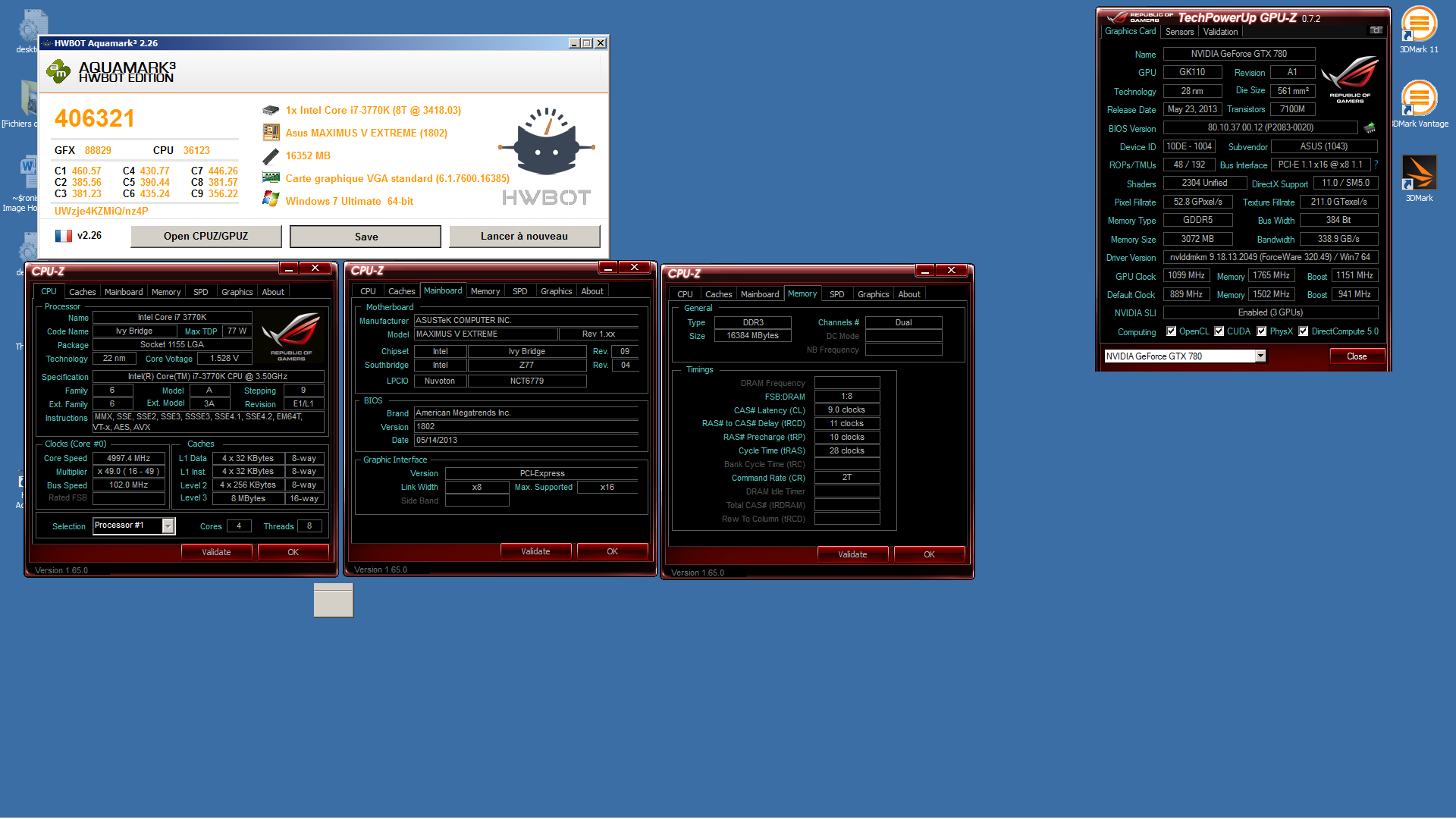This screenshot has height=819, width=1456.
Task: Toggle the CUDA checkbox in GPU-Z
Action: pos(1219,331)
